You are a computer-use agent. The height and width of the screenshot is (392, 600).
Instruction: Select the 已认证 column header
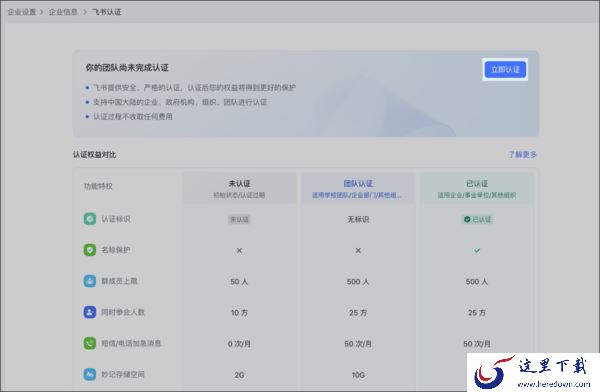coord(477,188)
